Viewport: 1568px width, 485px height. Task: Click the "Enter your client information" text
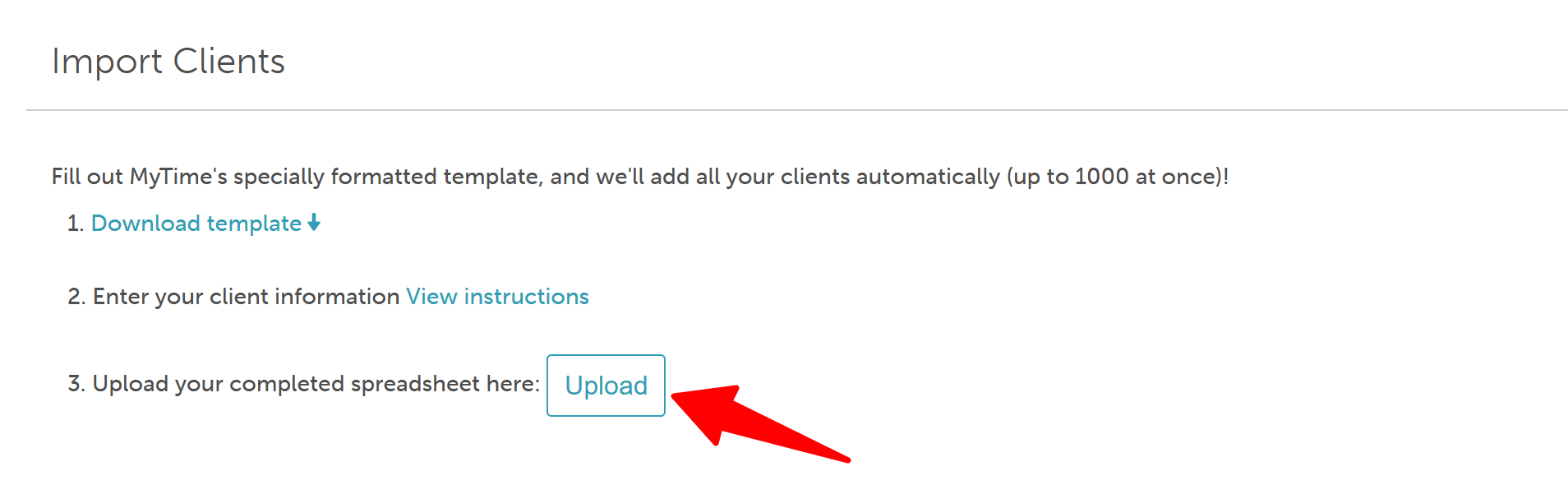(246, 297)
